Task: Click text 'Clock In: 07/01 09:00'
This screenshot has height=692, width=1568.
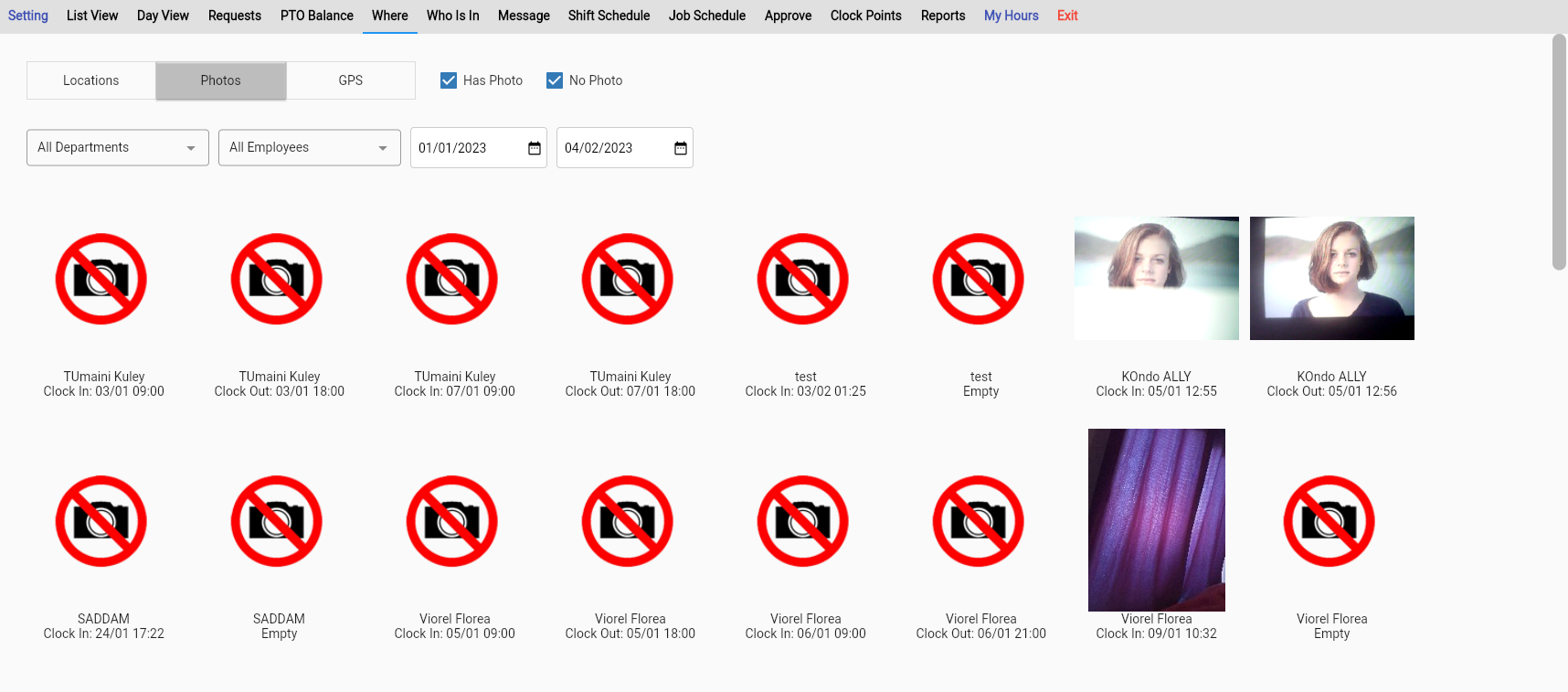Action: (x=455, y=391)
